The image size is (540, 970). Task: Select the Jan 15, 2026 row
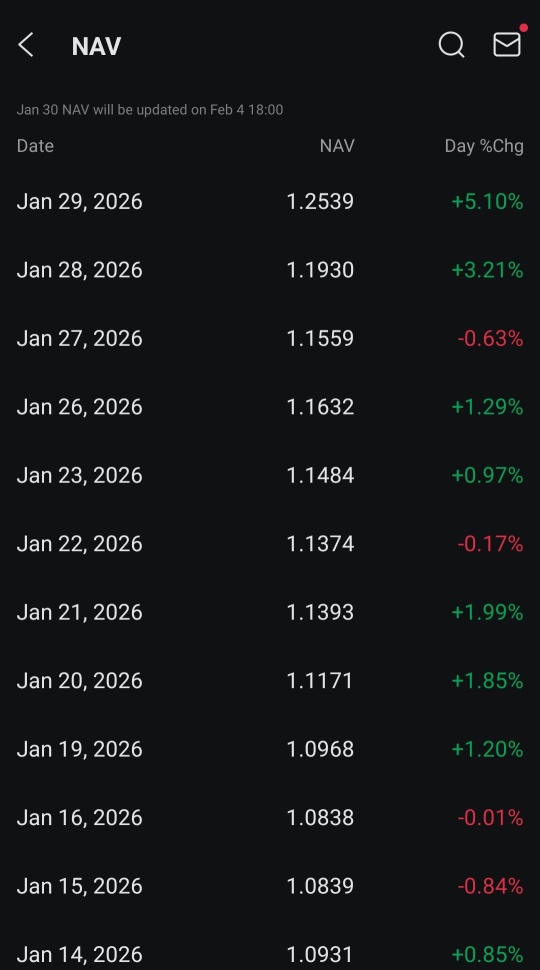coord(270,886)
